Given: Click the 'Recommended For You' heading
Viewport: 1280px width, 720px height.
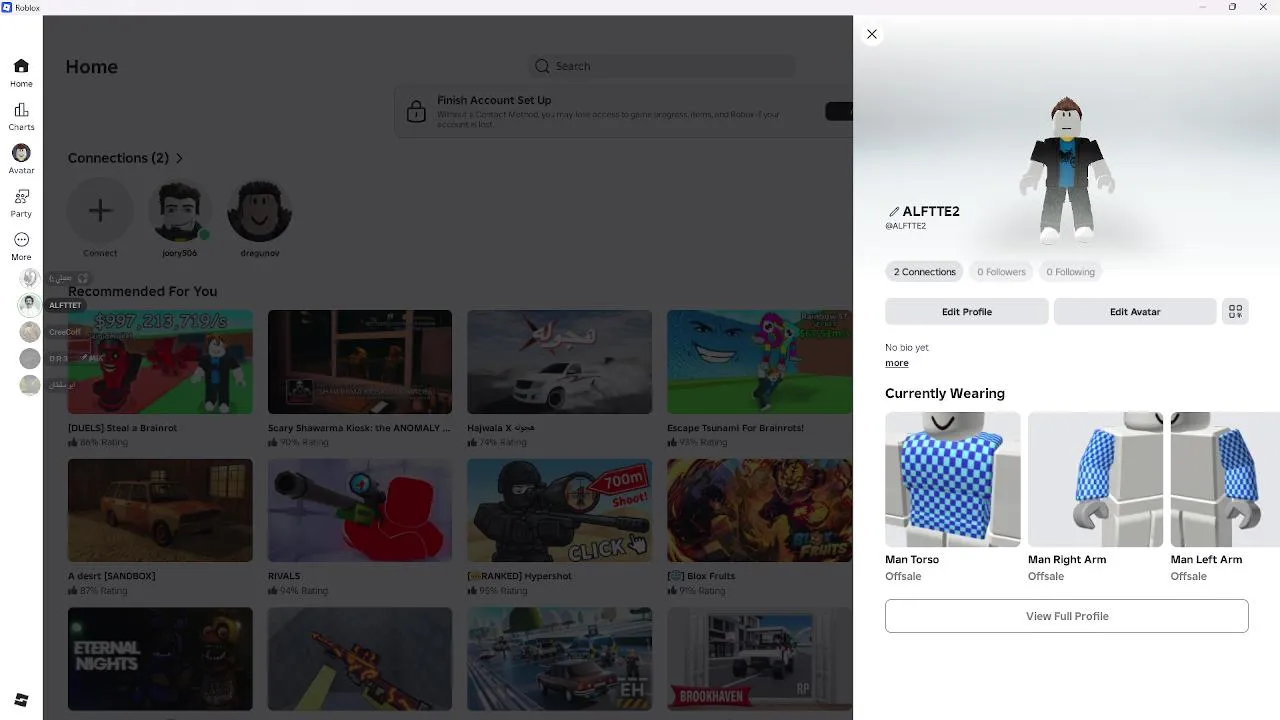Looking at the screenshot, I should click(x=142, y=291).
